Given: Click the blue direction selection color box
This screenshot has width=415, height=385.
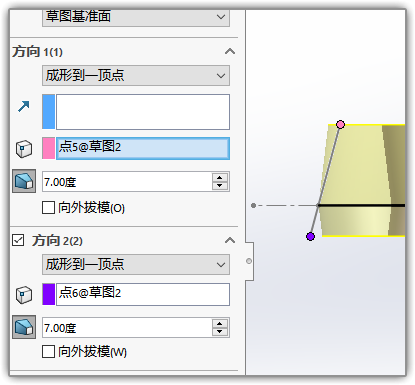Looking at the screenshot, I should coord(48,112).
